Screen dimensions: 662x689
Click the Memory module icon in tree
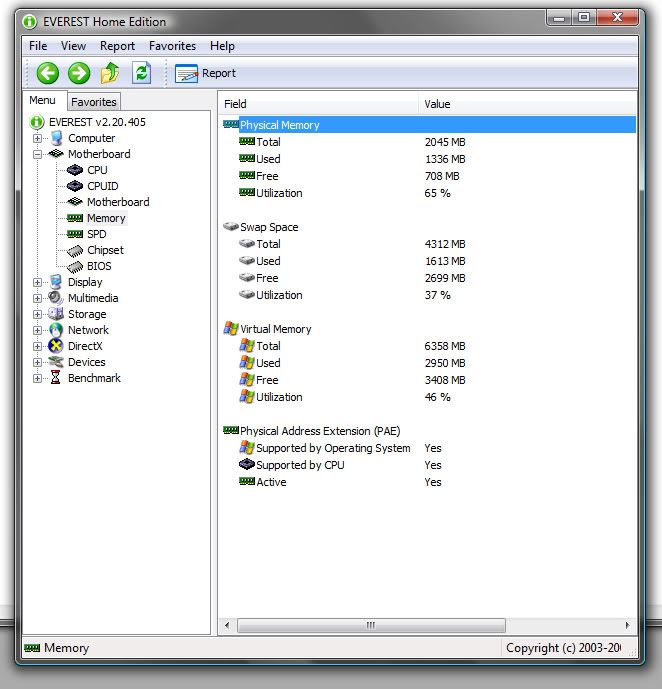tap(75, 218)
